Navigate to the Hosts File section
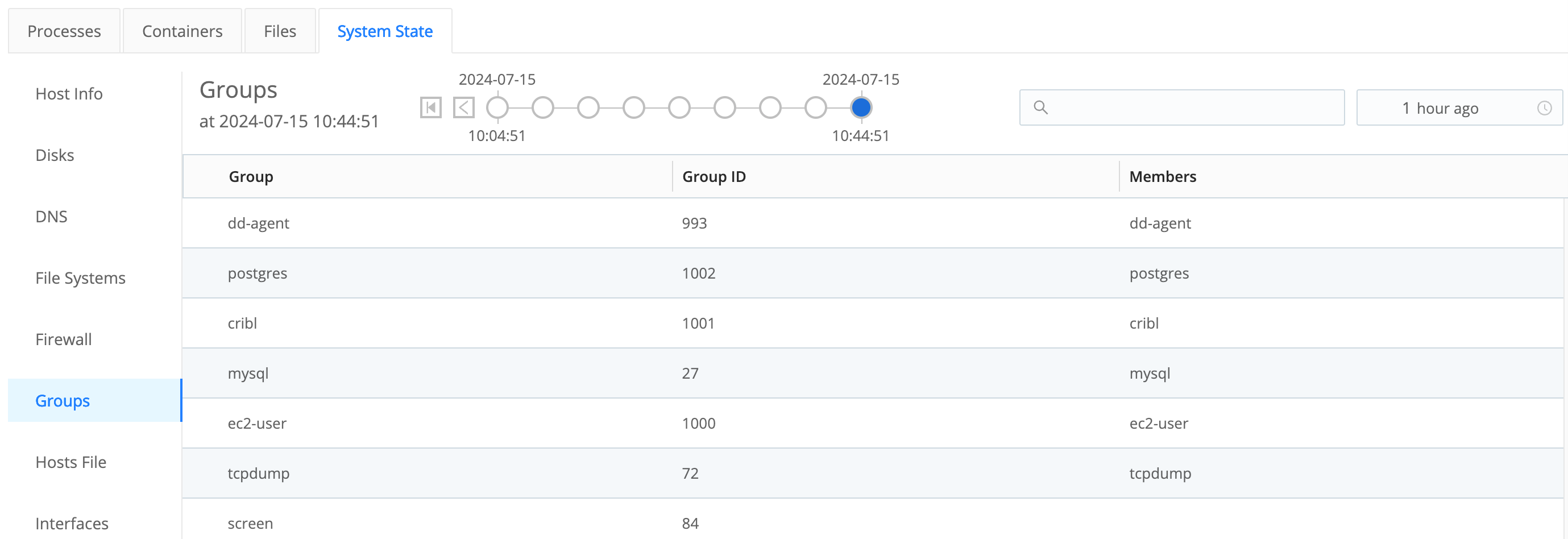 tap(70, 462)
